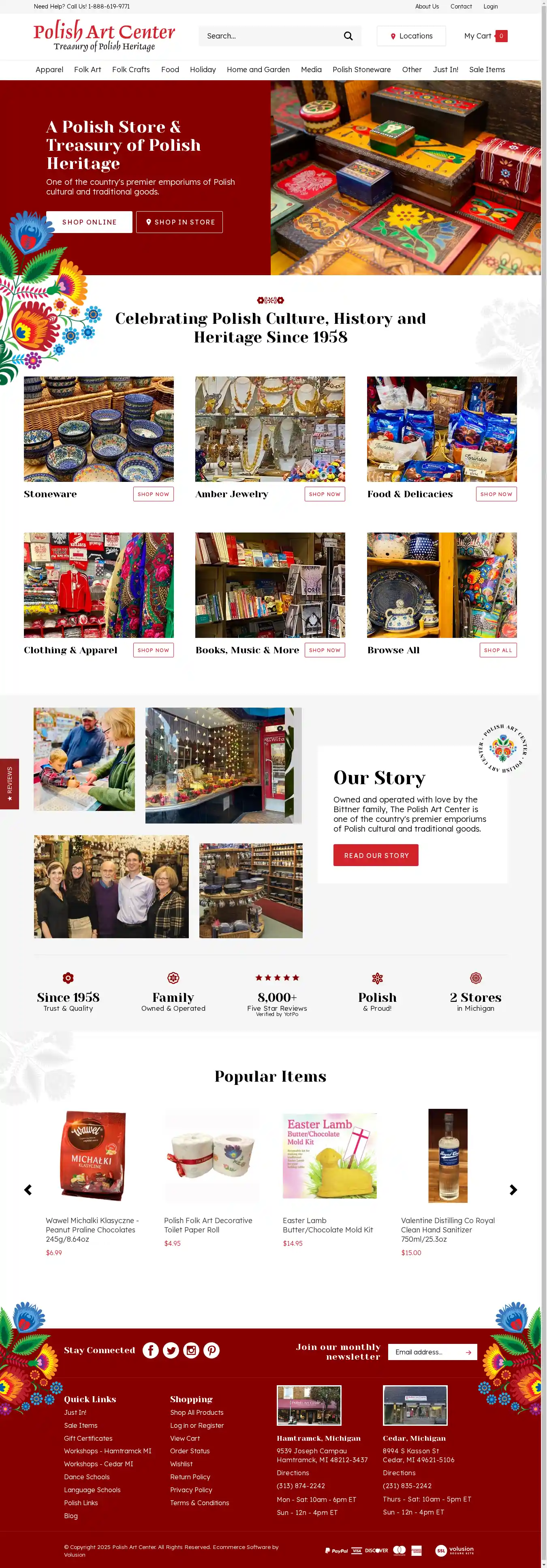
Task: Open Easter Lamb Mold Kit product thumbnail
Action: (x=330, y=1155)
